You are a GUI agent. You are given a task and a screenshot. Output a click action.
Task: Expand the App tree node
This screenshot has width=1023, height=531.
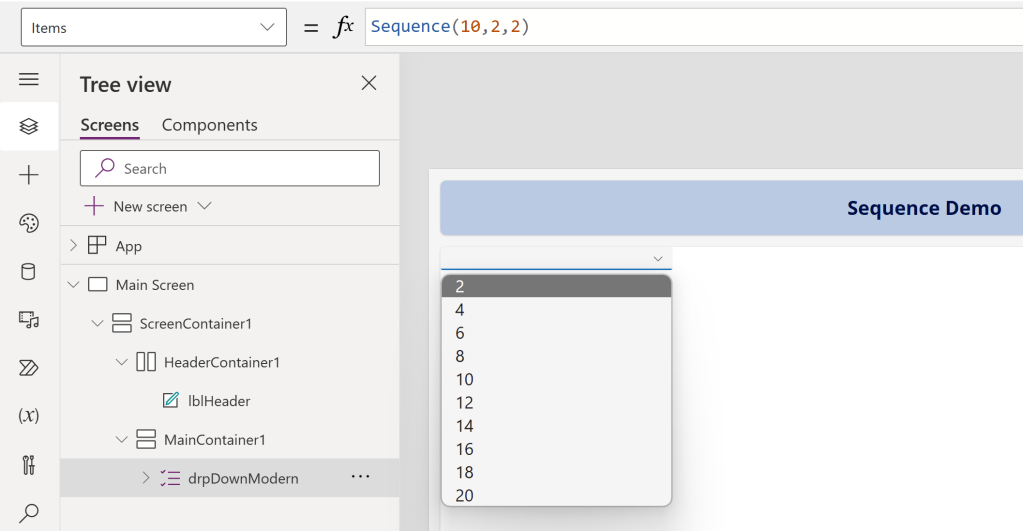click(x=73, y=246)
